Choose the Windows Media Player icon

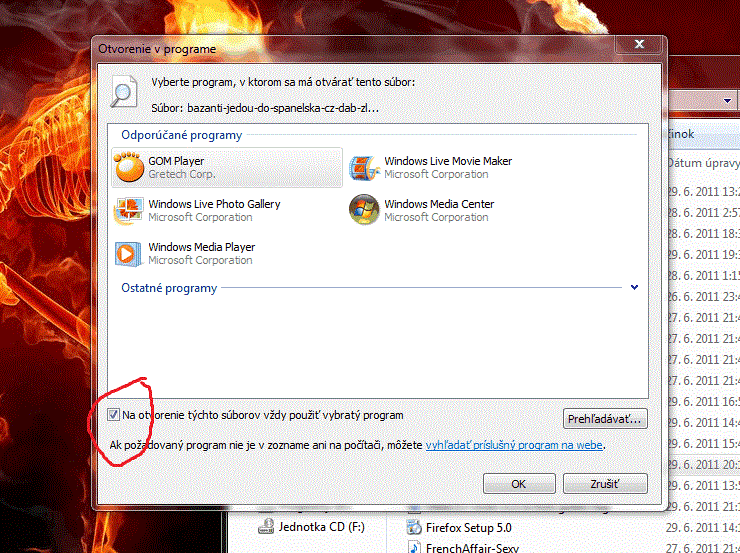click(x=128, y=253)
